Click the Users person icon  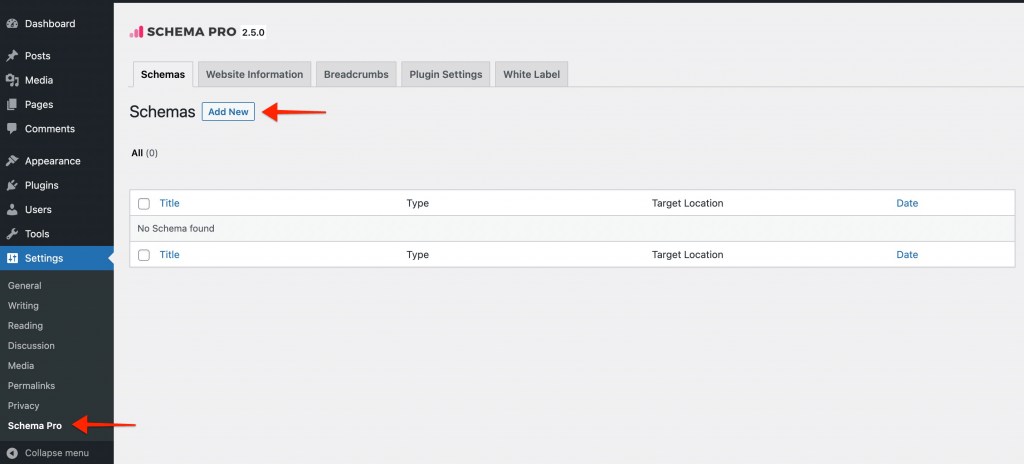tap(12, 210)
